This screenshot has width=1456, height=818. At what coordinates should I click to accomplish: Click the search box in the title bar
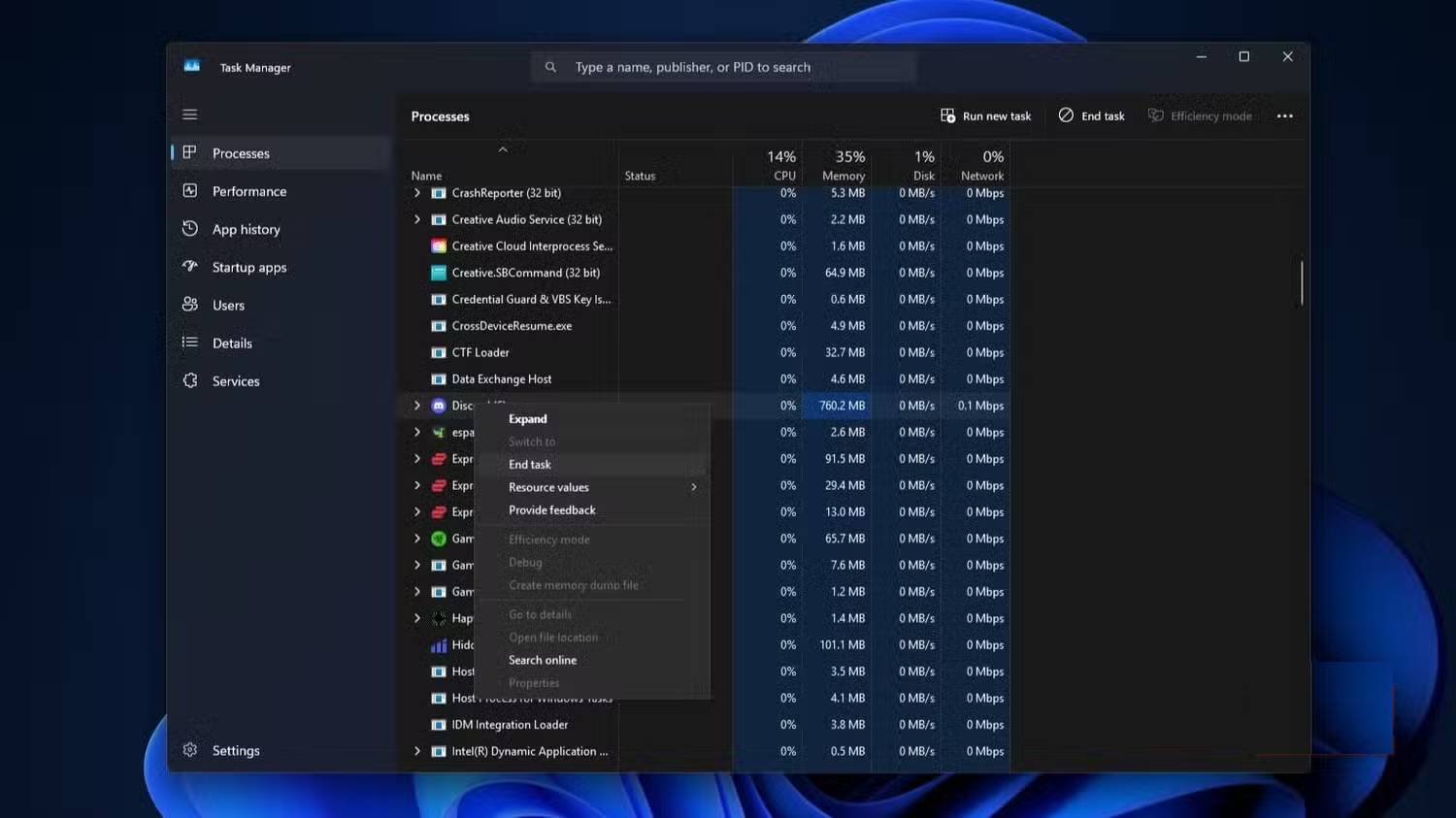point(723,67)
